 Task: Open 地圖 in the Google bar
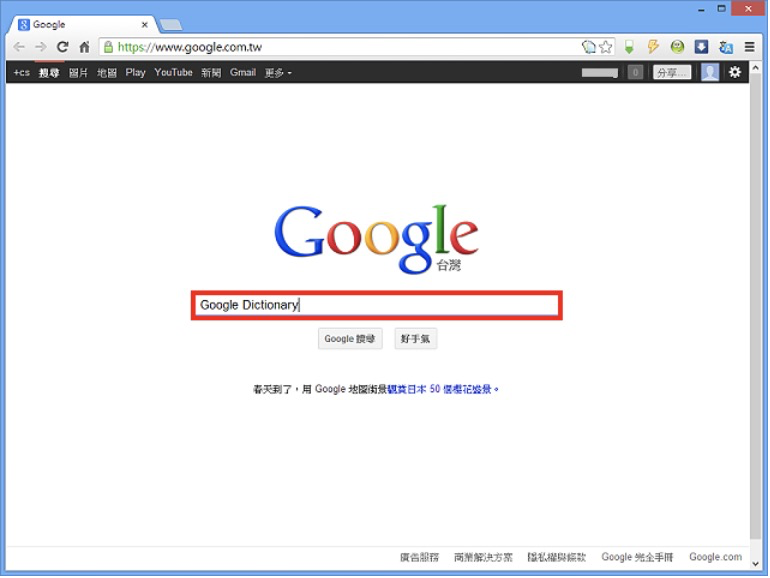(x=107, y=73)
